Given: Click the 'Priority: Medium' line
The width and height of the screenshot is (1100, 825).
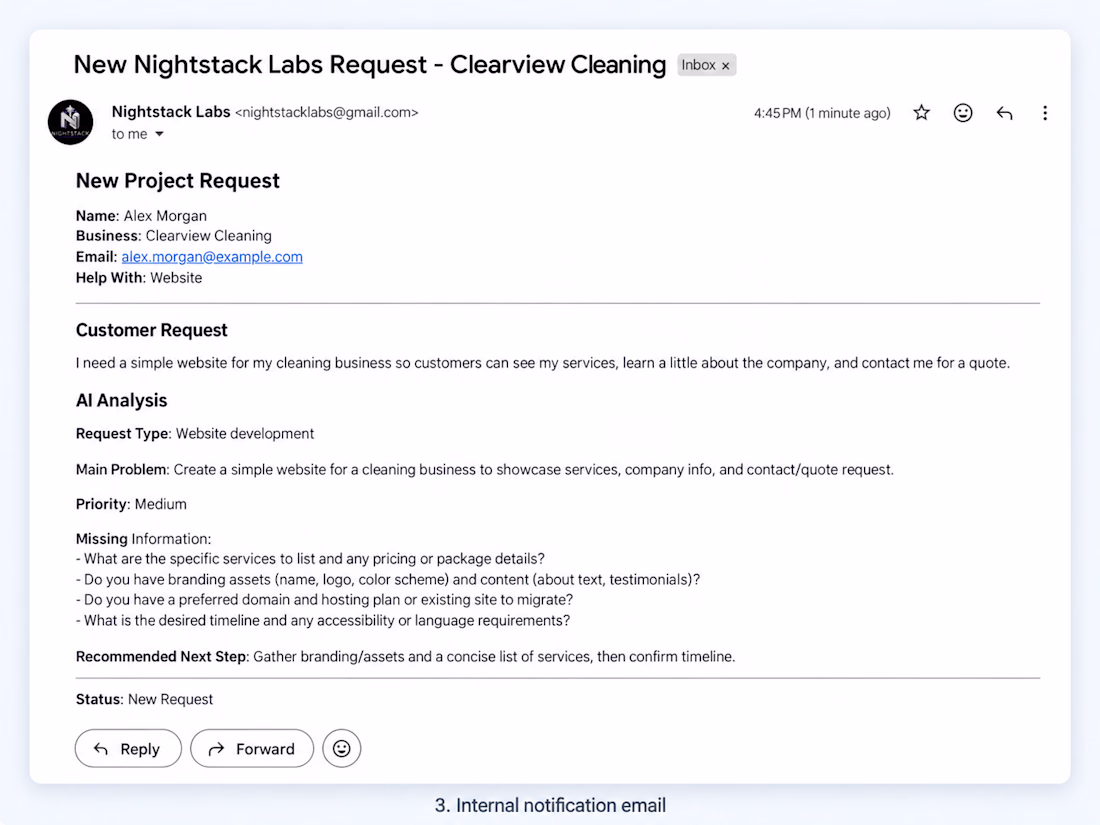Looking at the screenshot, I should (131, 504).
